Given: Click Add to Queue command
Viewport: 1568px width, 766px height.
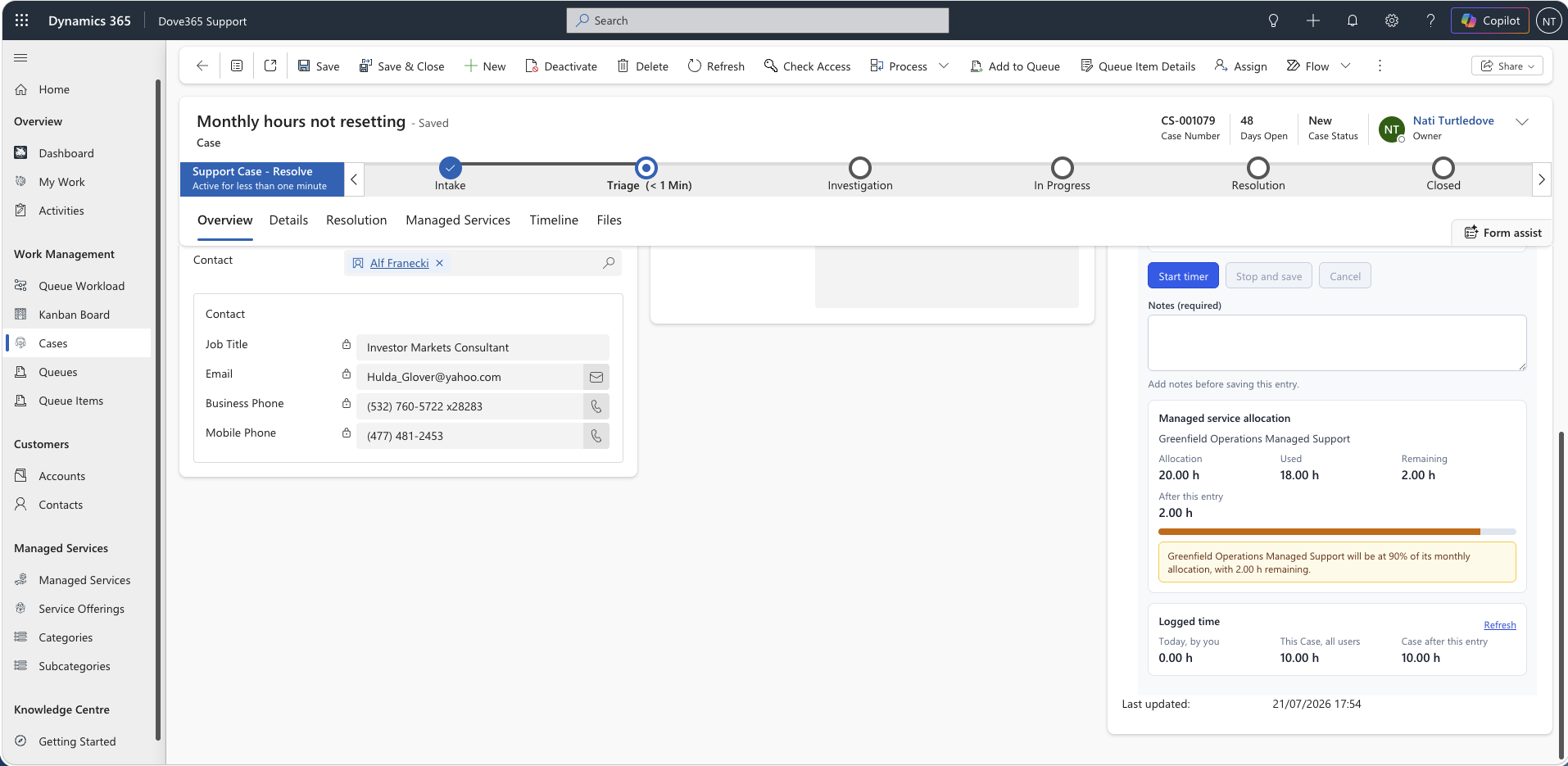Looking at the screenshot, I should tap(1014, 66).
